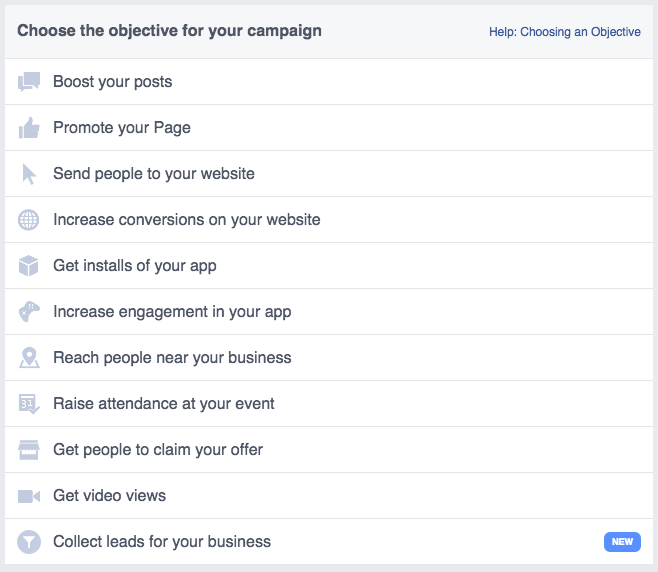
Task: Click the globe icon for website conversions
Action: (x=29, y=220)
